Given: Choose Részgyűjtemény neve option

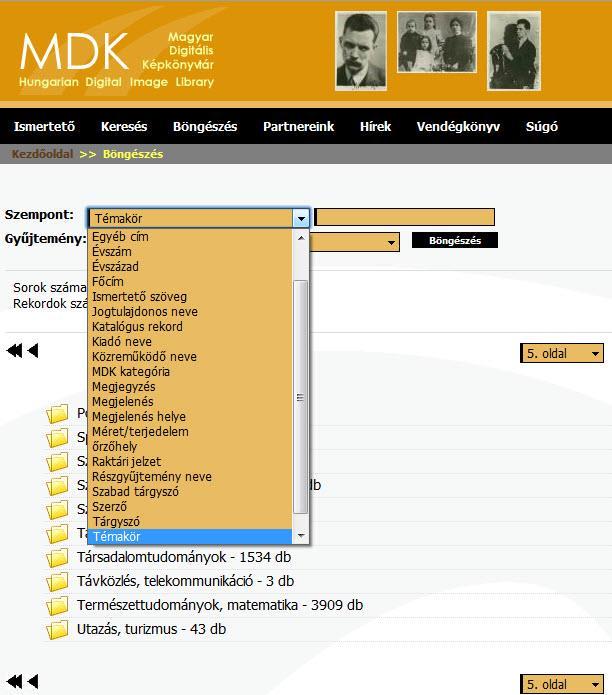Looking at the screenshot, I should point(190,477).
